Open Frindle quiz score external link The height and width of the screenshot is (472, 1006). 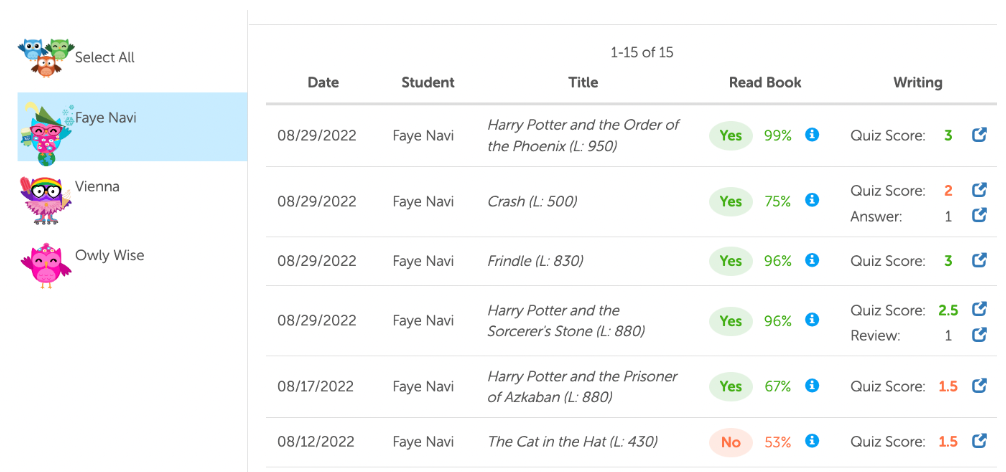(x=980, y=261)
